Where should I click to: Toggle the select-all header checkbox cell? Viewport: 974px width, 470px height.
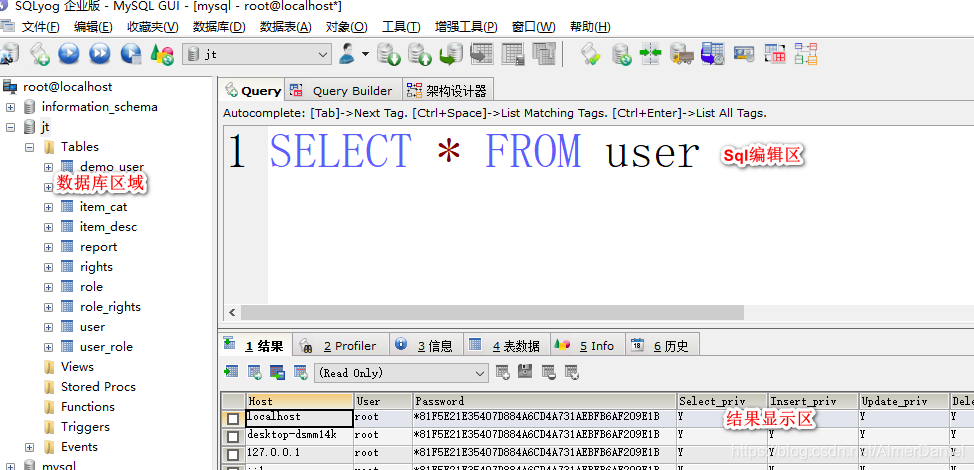(233, 401)
